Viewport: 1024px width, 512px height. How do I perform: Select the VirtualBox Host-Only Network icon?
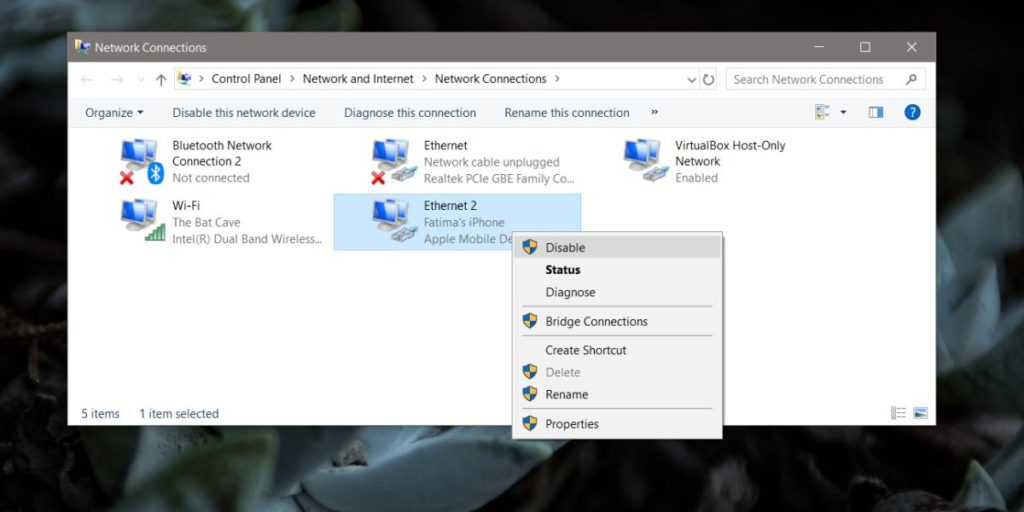tap(645, 161)
